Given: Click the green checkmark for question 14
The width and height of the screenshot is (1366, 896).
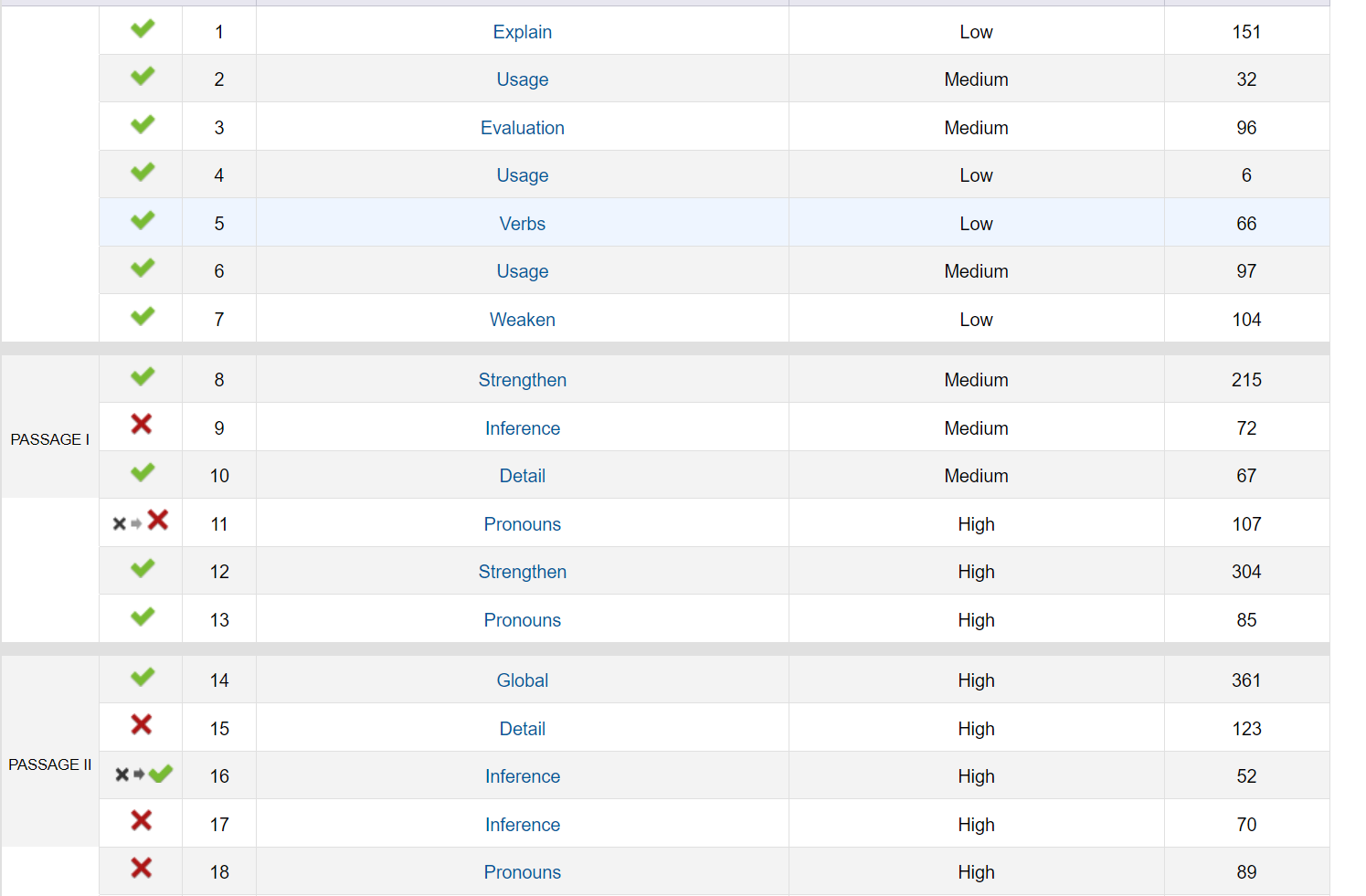Looking at the screenshot, I should coord(142,678).
